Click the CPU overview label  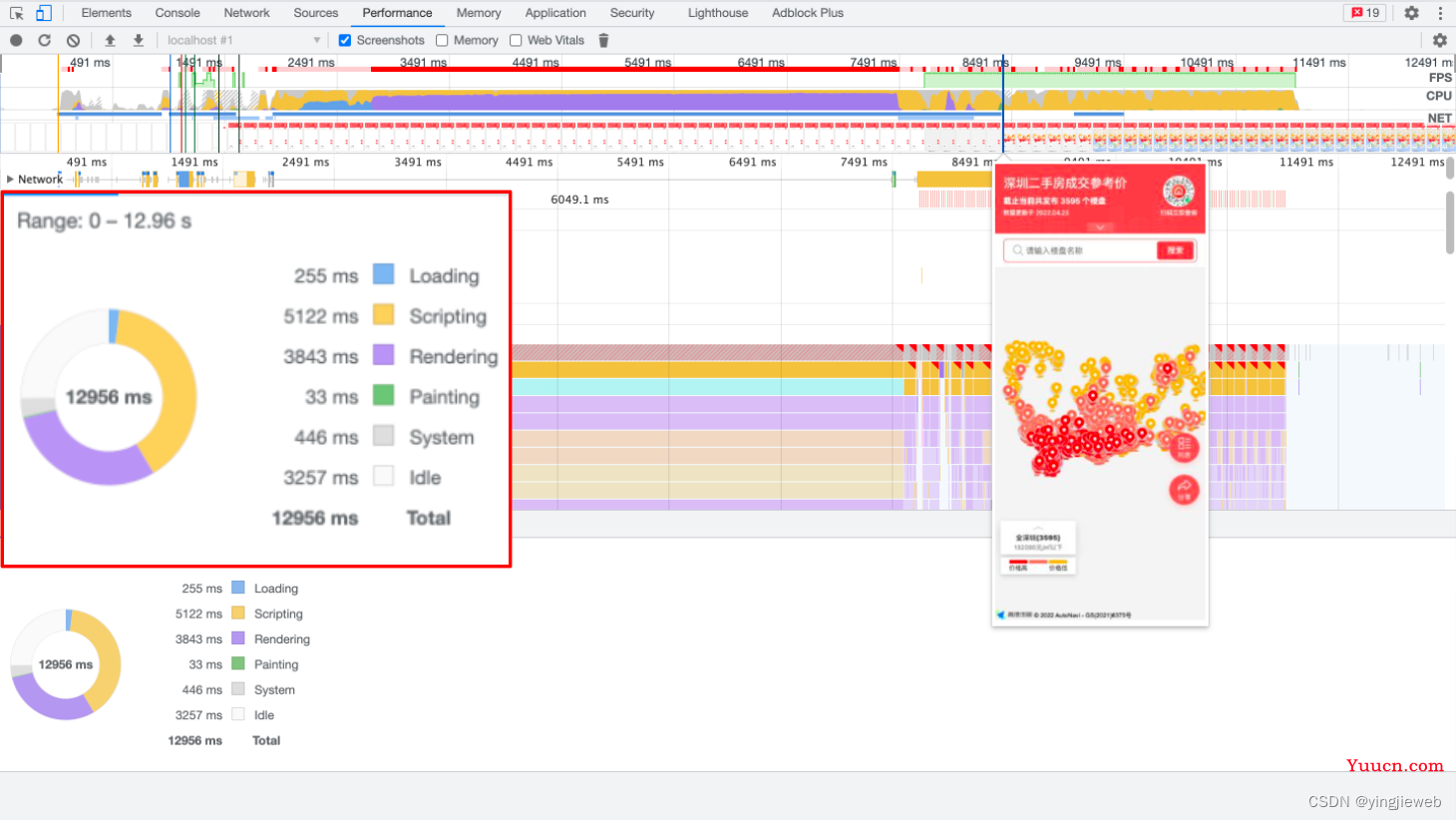click(x=1439, y=96)
